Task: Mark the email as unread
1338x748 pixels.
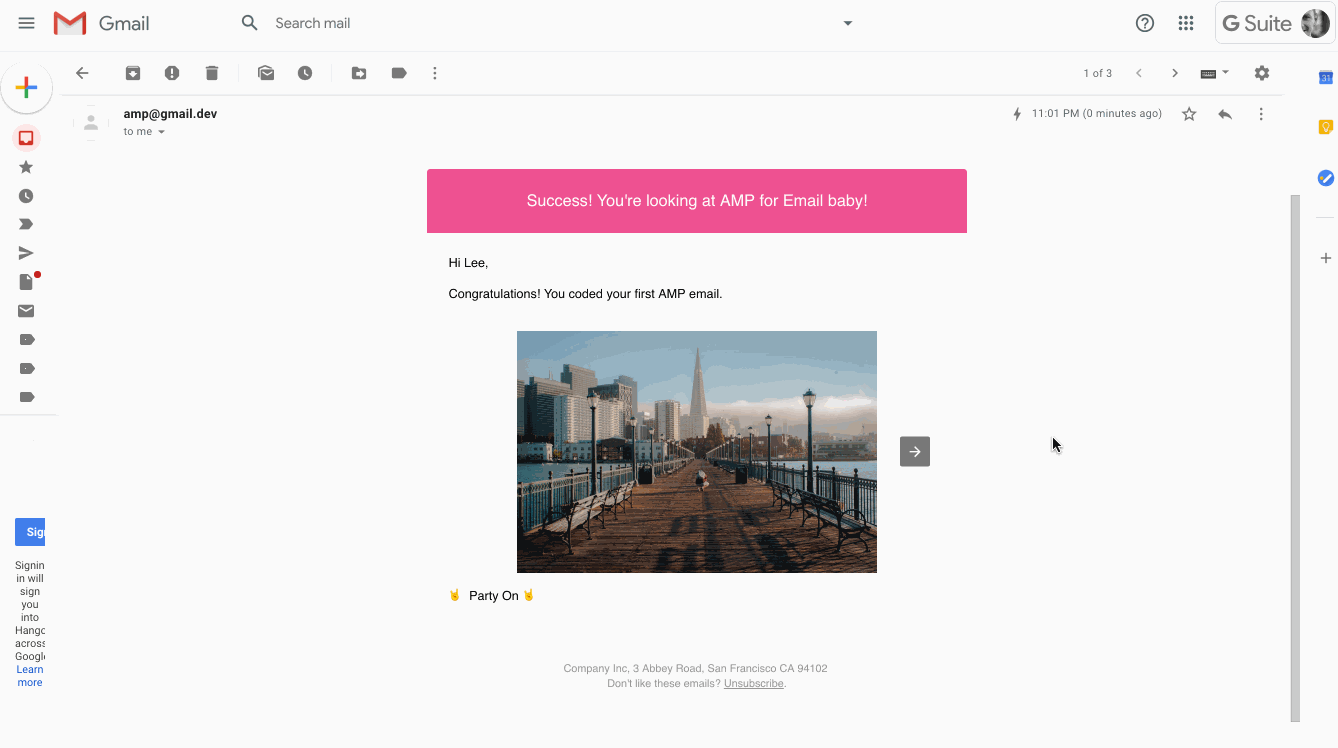Action: tap(266, 73)
